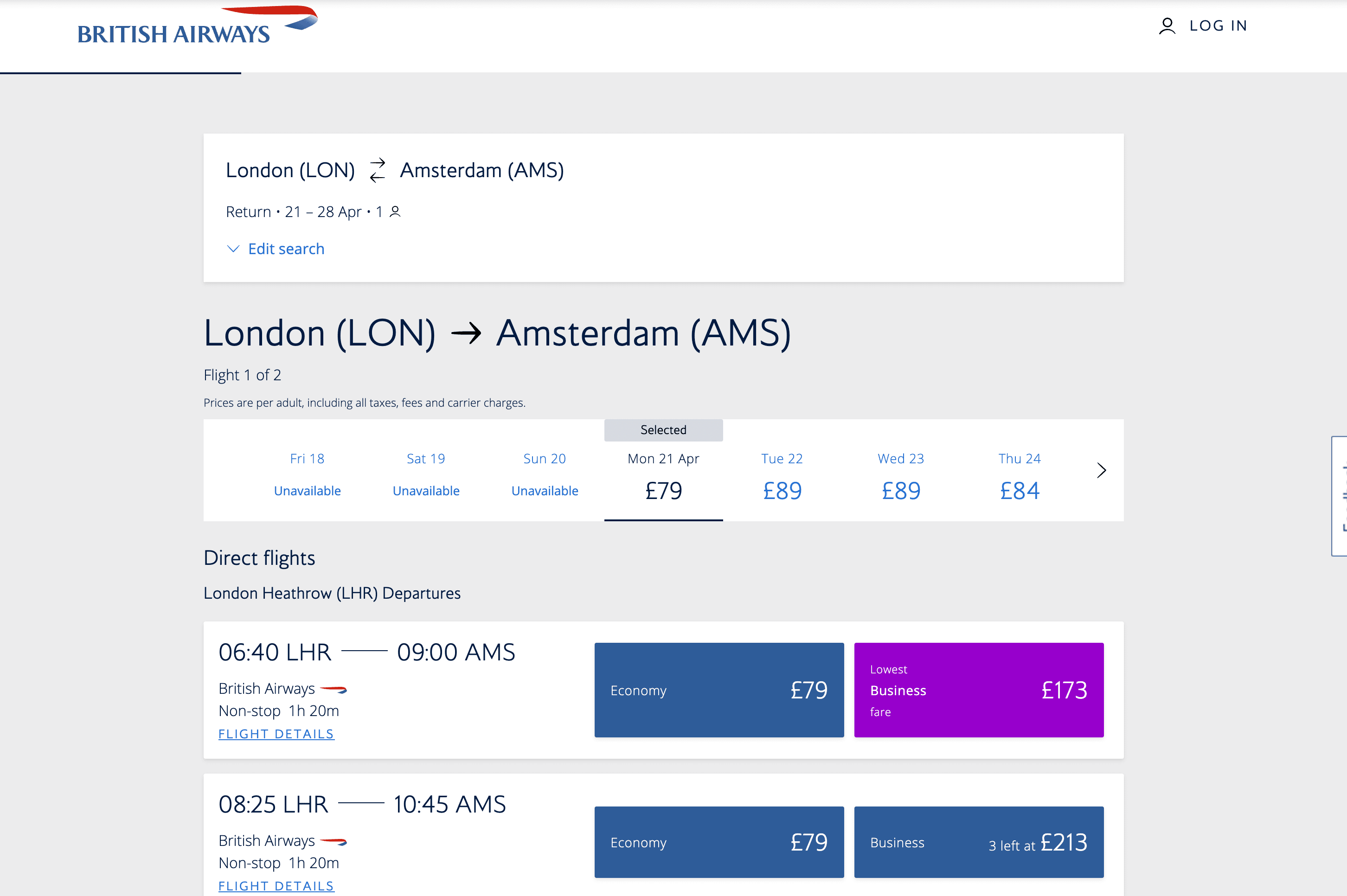The height and width of the screenshot is (896, 1347).
Task: Expand the Edit search chevron
Action: (x=233, y=249)
